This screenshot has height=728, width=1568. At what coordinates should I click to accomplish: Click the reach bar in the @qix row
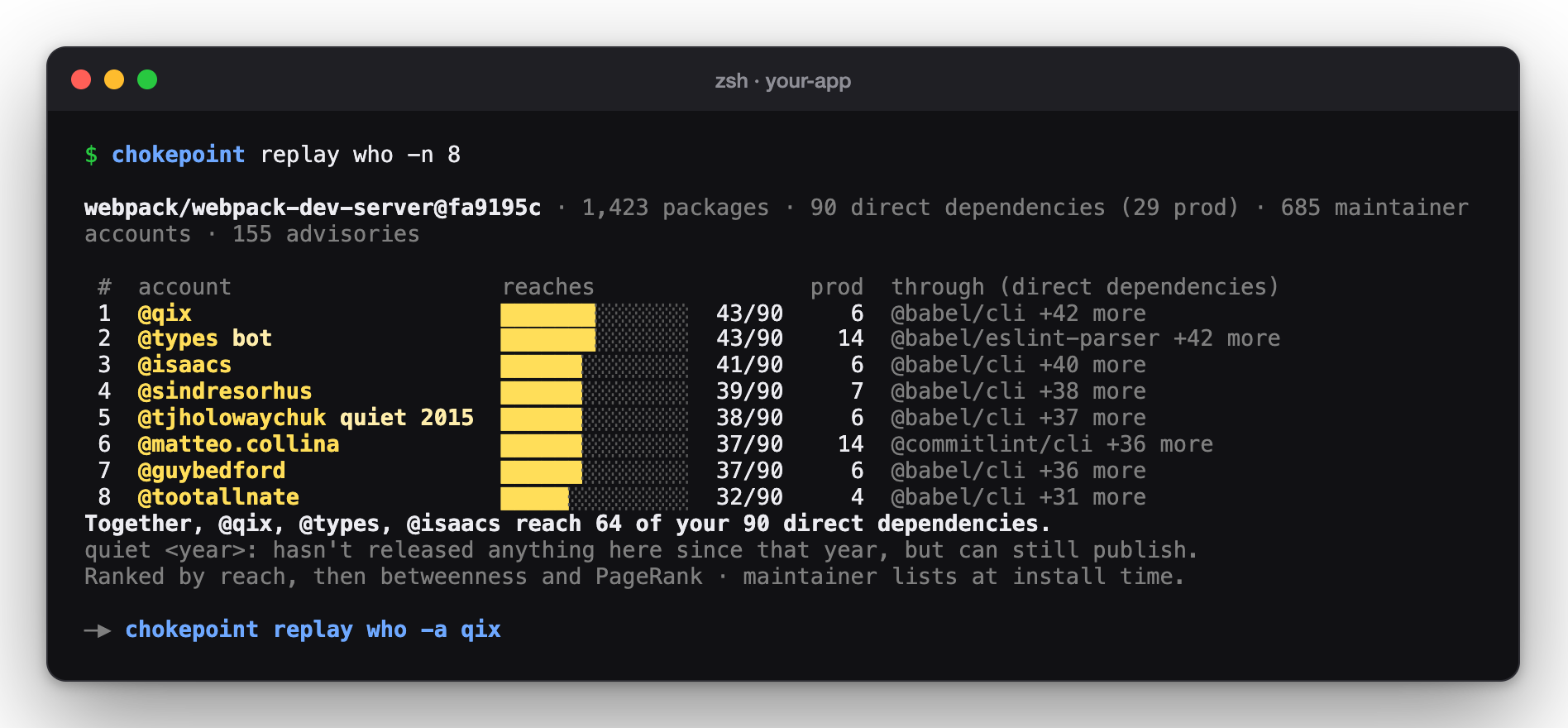pyautogui.click(x=594, y=314)
